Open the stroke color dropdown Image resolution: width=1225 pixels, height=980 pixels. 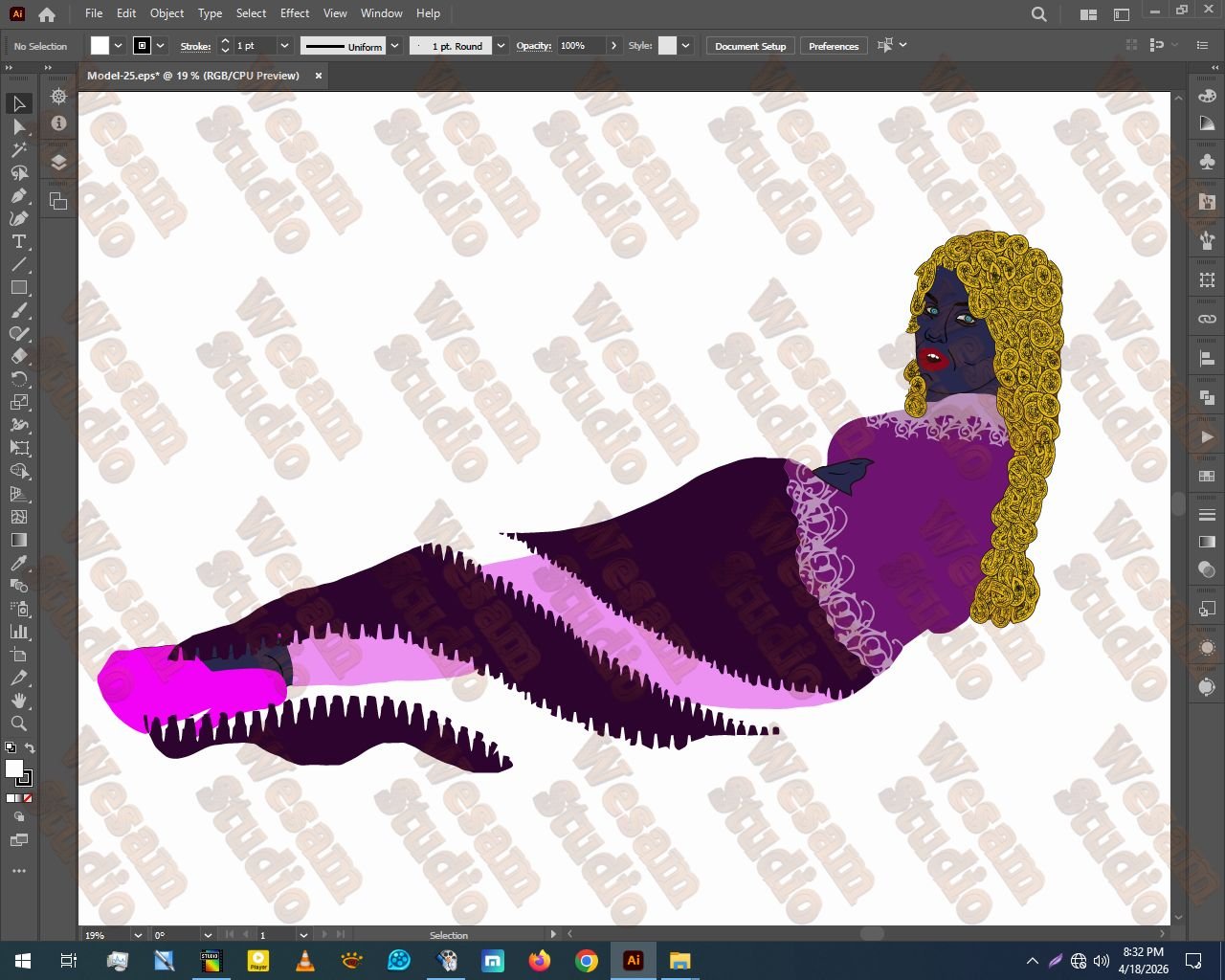click(x=161, y=46)
